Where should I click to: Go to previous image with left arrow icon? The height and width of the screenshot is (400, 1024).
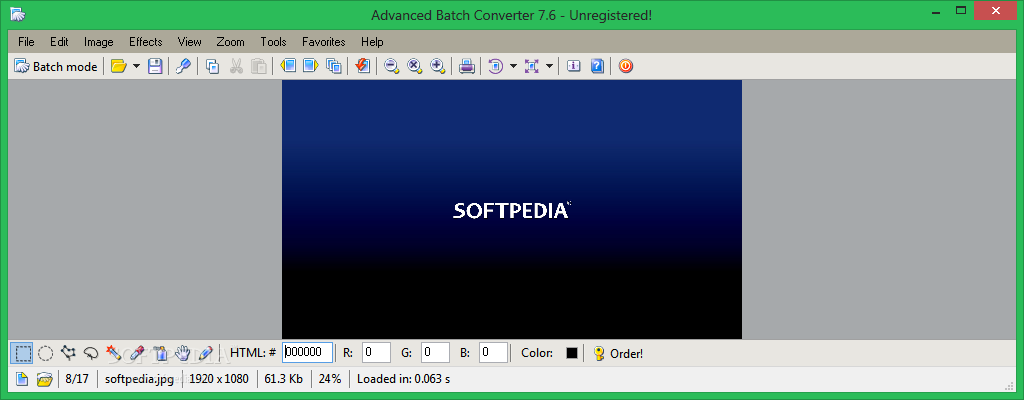pyautogui.click(x=288, y=66)
